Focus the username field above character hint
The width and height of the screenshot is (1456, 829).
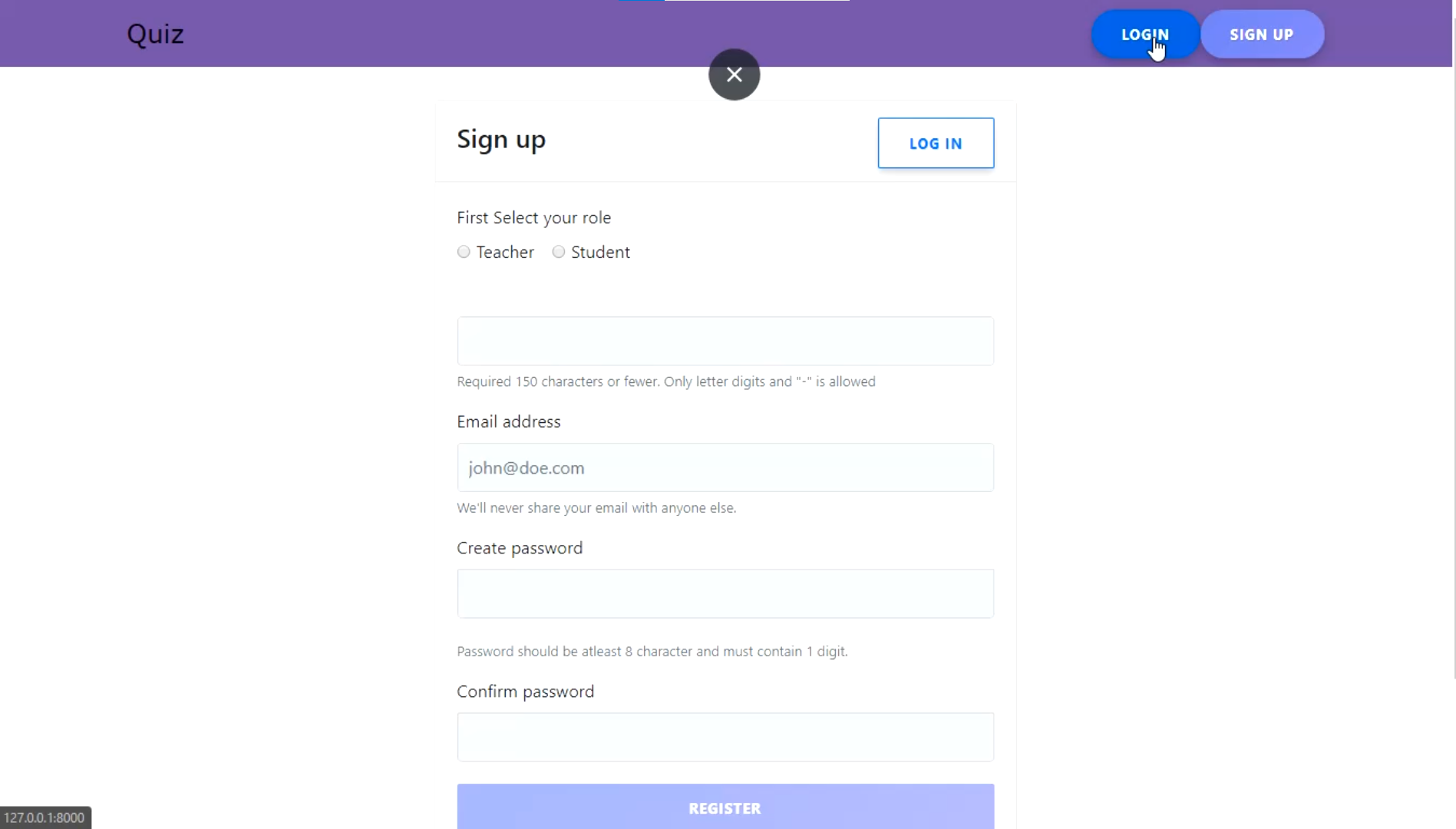pos(725,341)
